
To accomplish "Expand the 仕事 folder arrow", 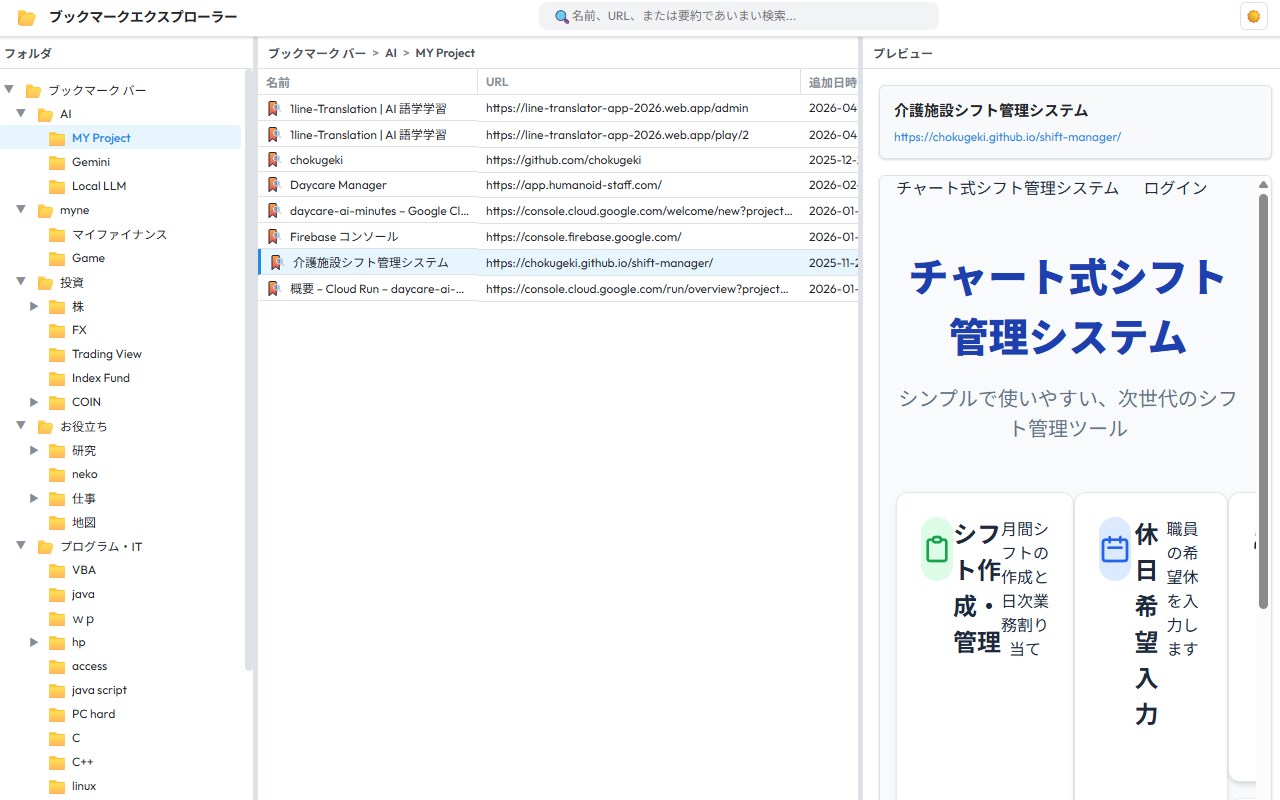I will [x=33, y=498].
